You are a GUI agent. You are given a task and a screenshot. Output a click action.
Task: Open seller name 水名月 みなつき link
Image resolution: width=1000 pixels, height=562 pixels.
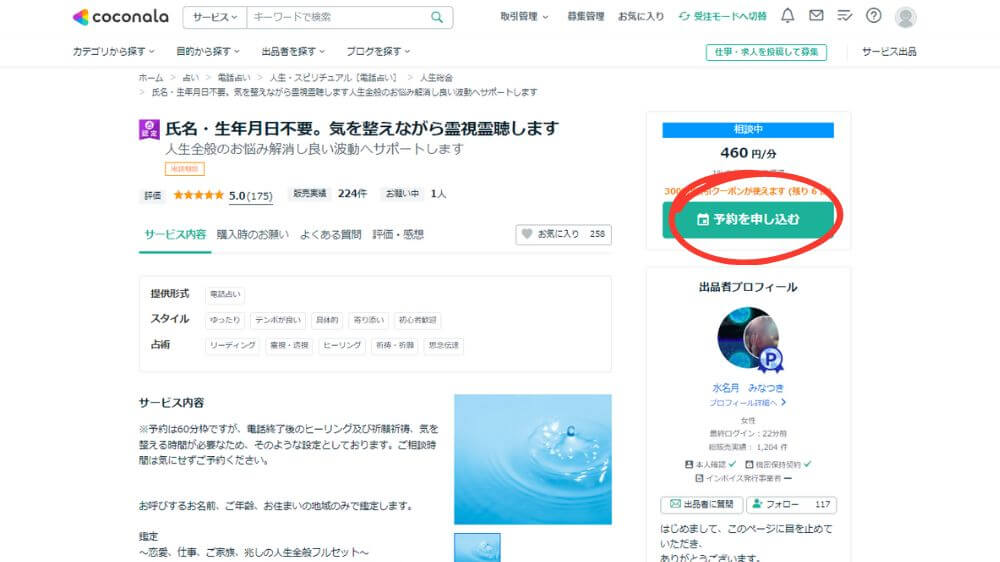click(747, 388)
